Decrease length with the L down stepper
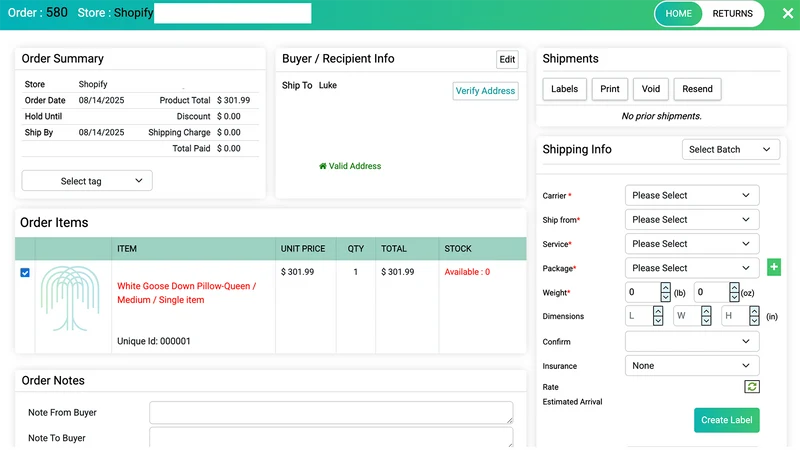The height and width of the screenshot is (450, 800). click(x=658, y=321)
